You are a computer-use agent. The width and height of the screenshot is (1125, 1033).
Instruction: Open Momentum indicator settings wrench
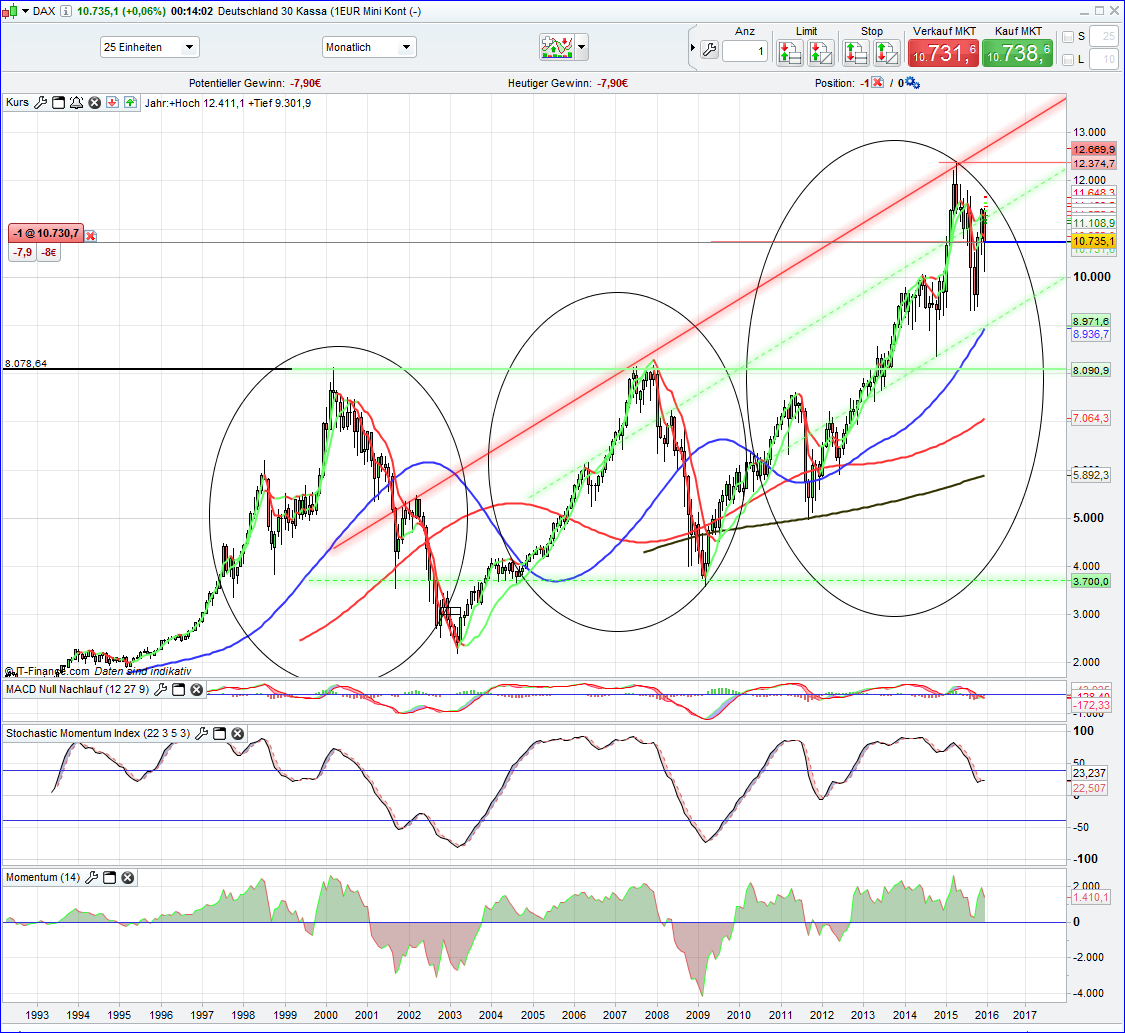tap(92, 877)
